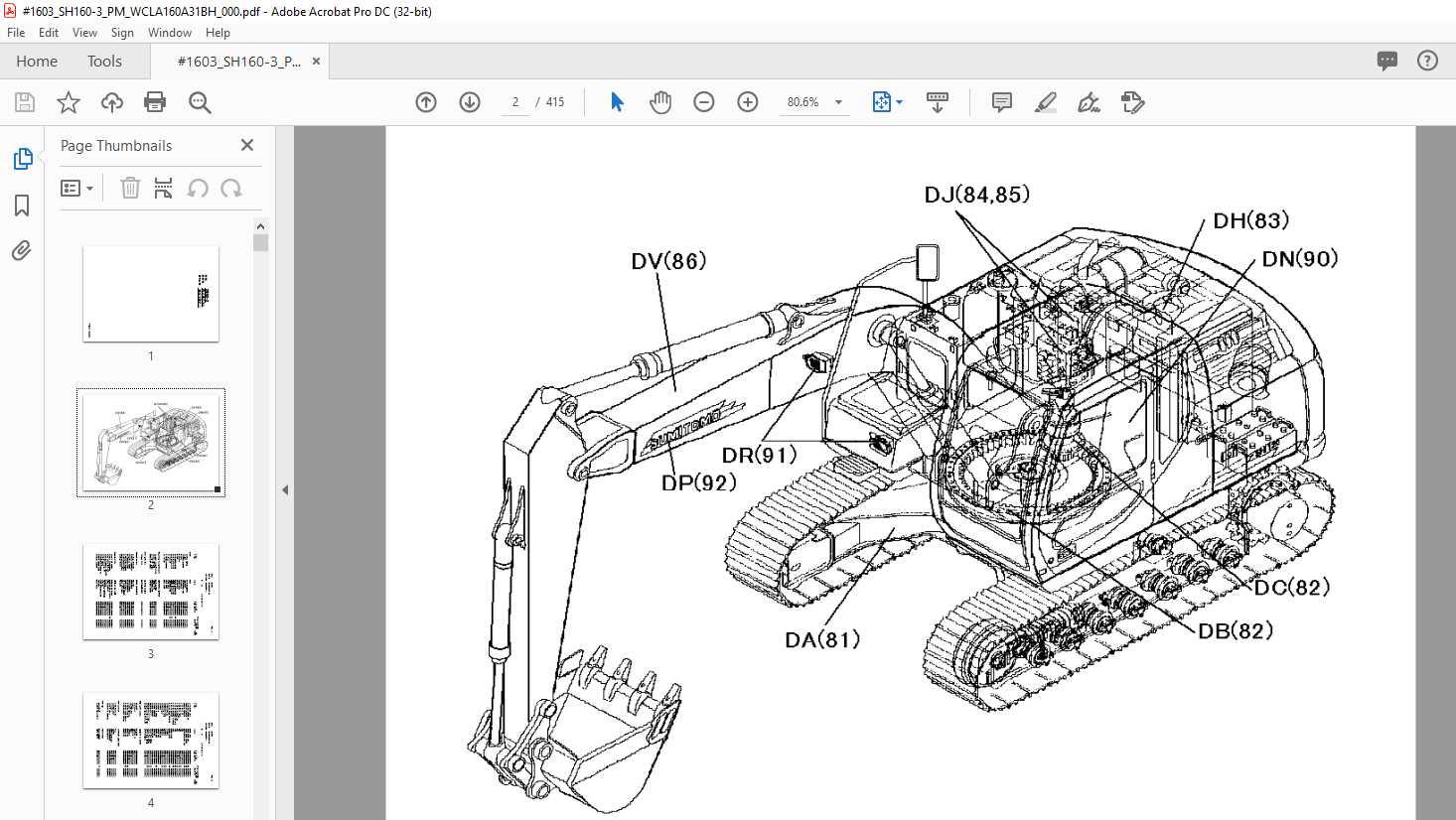Zoom in with the plus button
The height and width of the screenshot is (820, 1456).
748,102
